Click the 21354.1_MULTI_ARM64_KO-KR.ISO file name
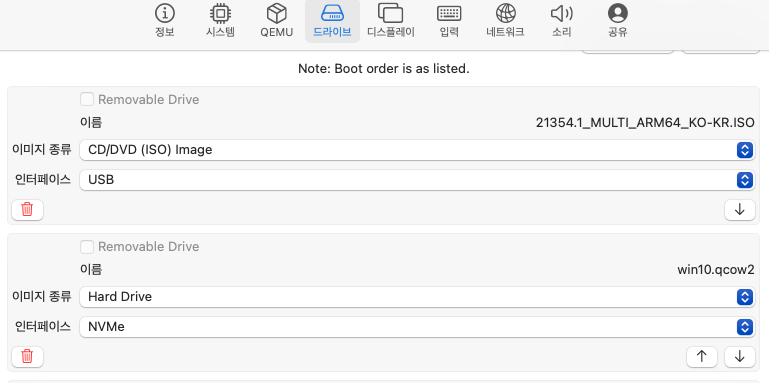Viewport: 769px width, 383px height. [x=645, y=123]
